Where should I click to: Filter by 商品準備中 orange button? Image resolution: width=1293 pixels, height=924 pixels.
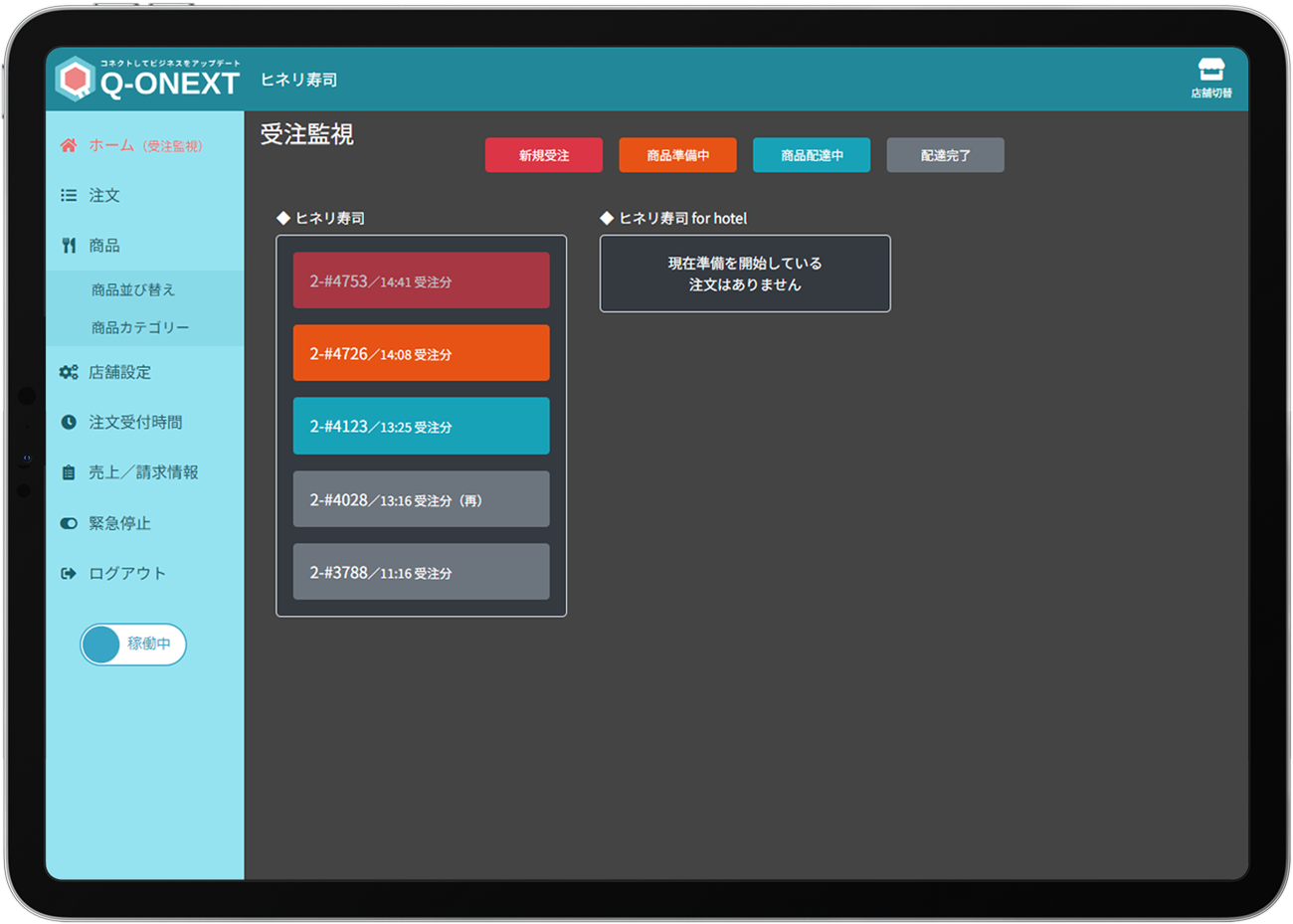pos(677,155)
